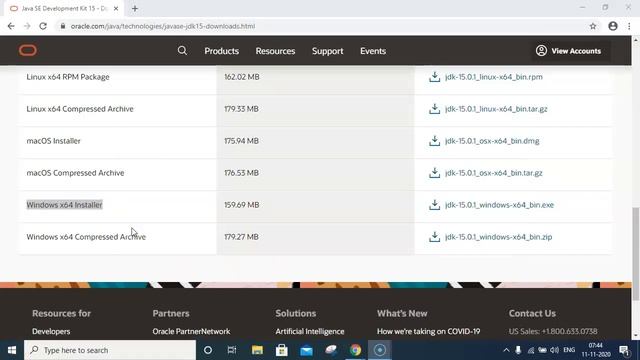The height and width of the screenshot is (360, 640).
Task: Click download icon for jdk-15.0.1_linux-x64_bin.tar.gz
Action: click(434, 109)
